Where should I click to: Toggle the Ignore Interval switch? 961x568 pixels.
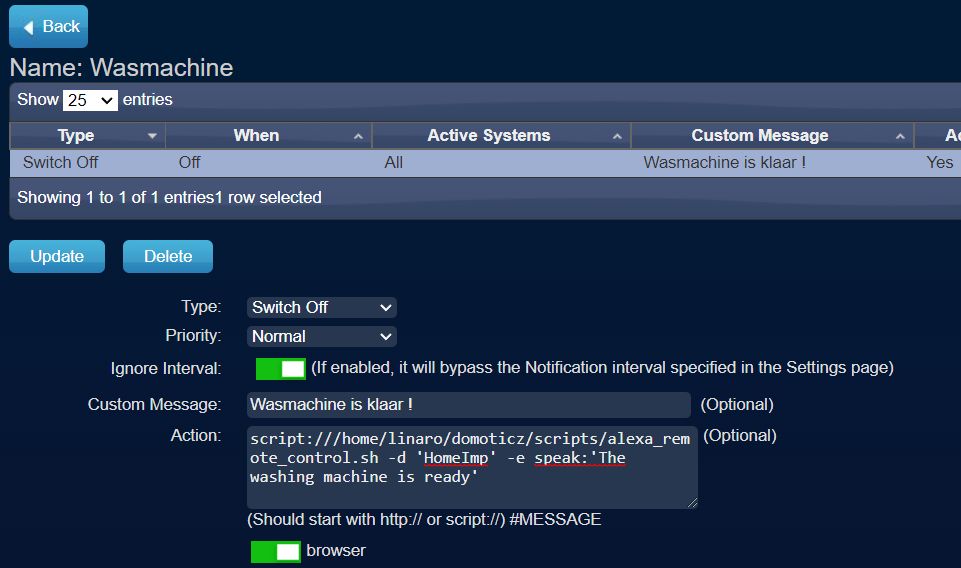tap(281, 369)
